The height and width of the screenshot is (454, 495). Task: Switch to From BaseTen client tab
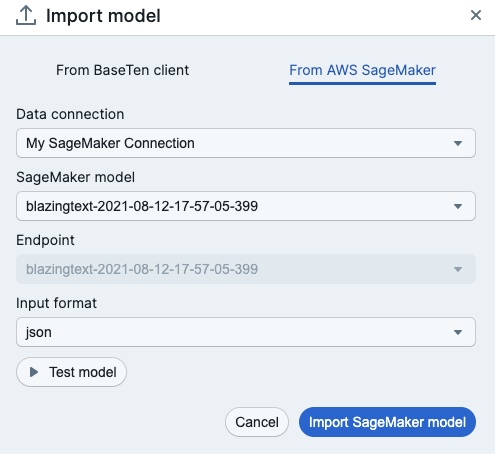pyautogui.click(x=122, y=70)
